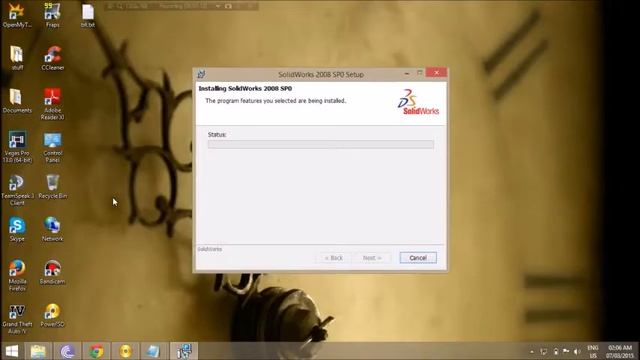Launch Adobe Reader XI shortcut
This screenshot has height=360, width=640.
click(53, 104)
